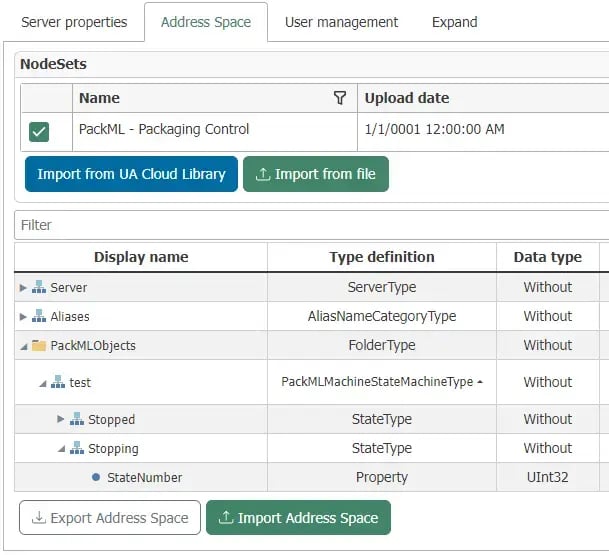This screenshot has height=555, width=609.
Task: Click the Aliases object node icon
Action: pyautogui.click(x=39, y=317)
